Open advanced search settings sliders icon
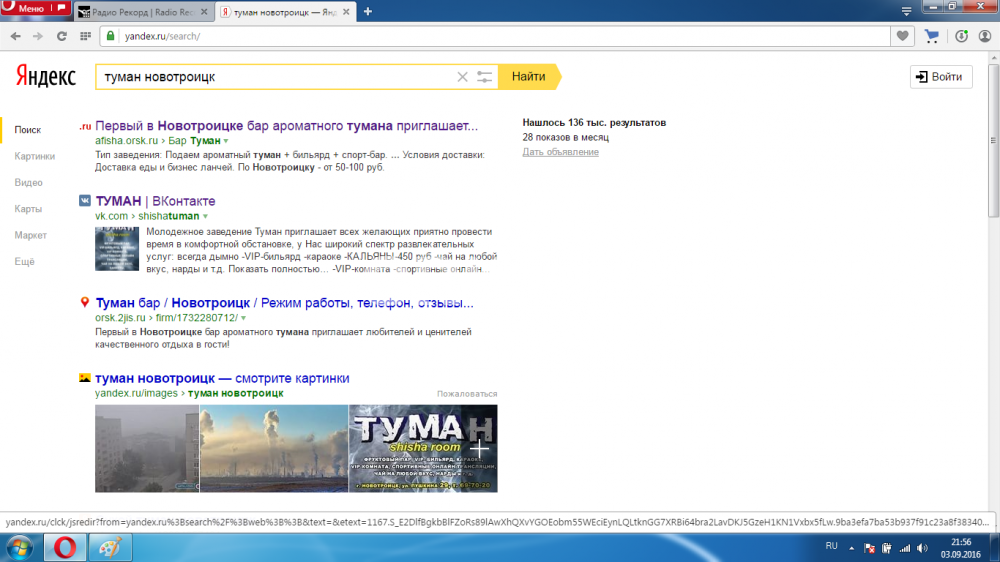This screenshot has width=1000, height=562. click(x=485, y=77)
